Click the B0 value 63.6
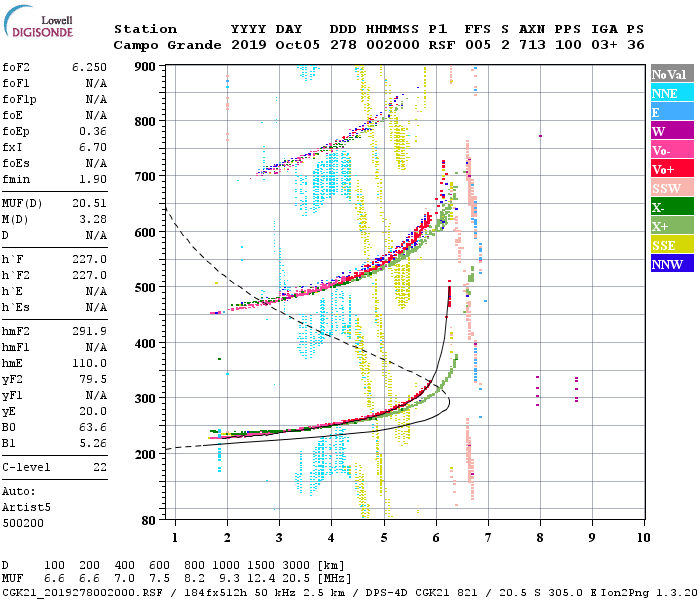The width and height of the screenshot is (700, 600). [x=93, y=428]
